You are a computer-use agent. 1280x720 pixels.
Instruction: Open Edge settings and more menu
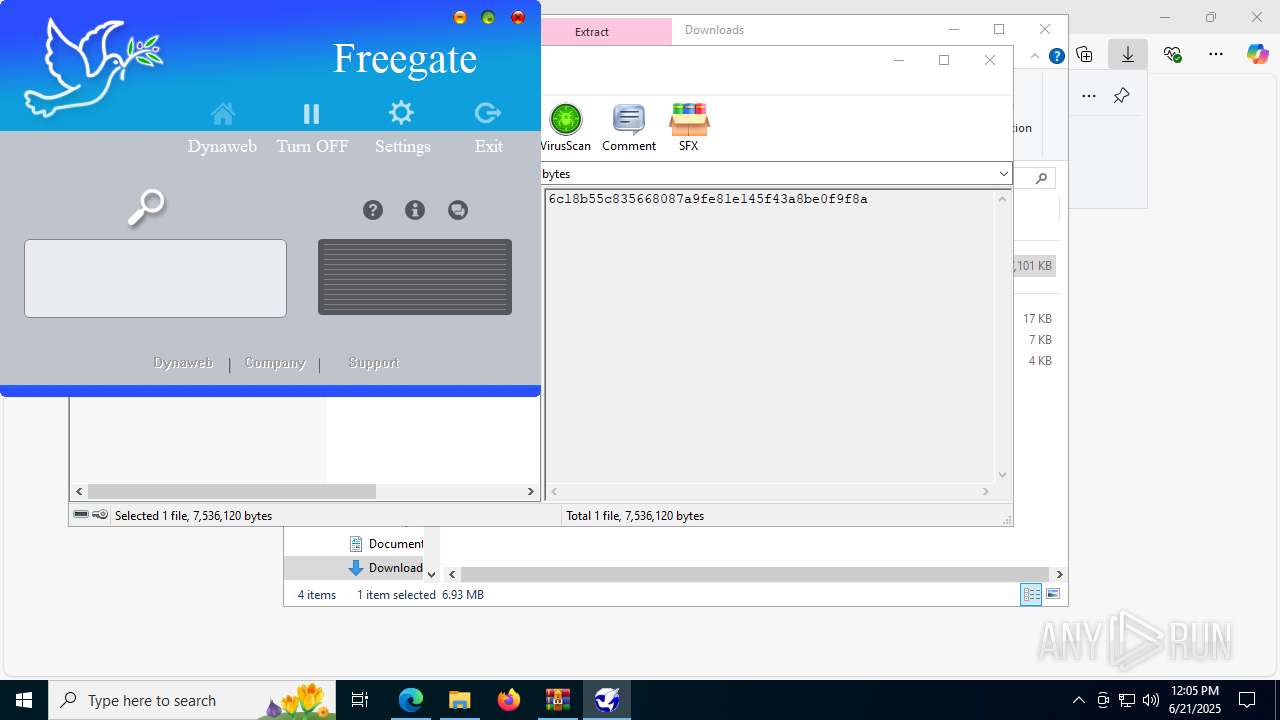1216,54
